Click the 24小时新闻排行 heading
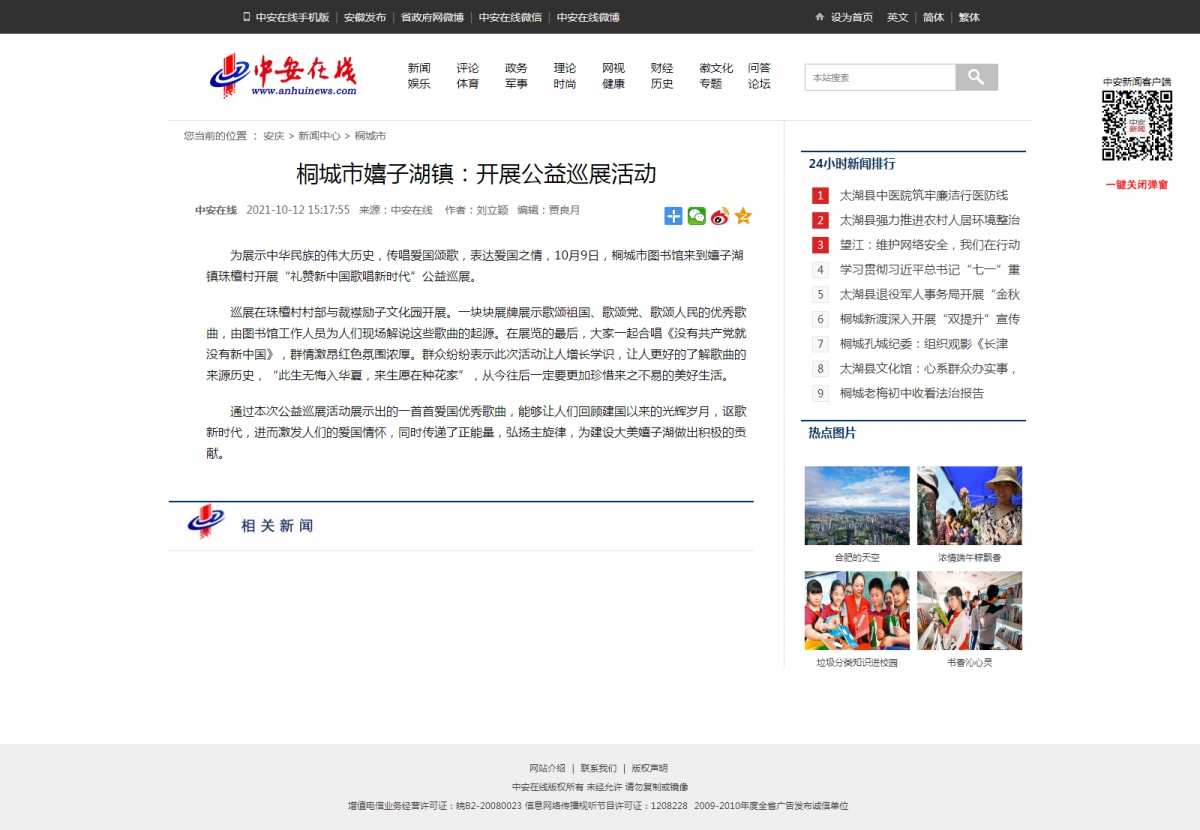 pos(852,164)
